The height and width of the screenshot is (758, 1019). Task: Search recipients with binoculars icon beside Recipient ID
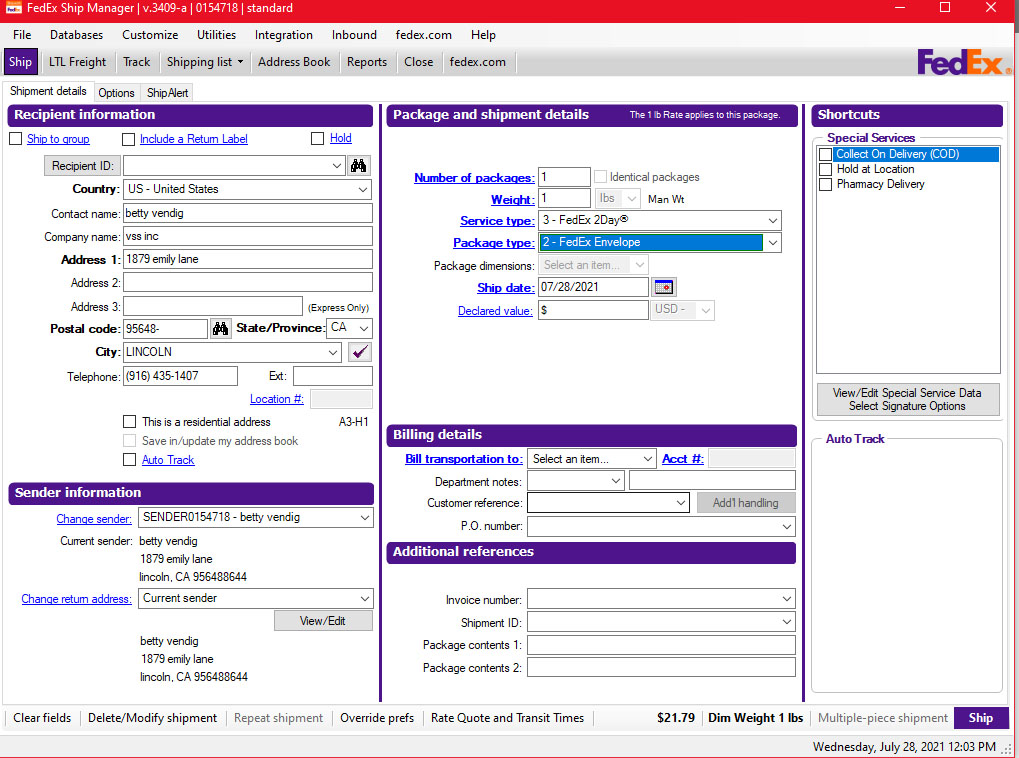point(358,166)
